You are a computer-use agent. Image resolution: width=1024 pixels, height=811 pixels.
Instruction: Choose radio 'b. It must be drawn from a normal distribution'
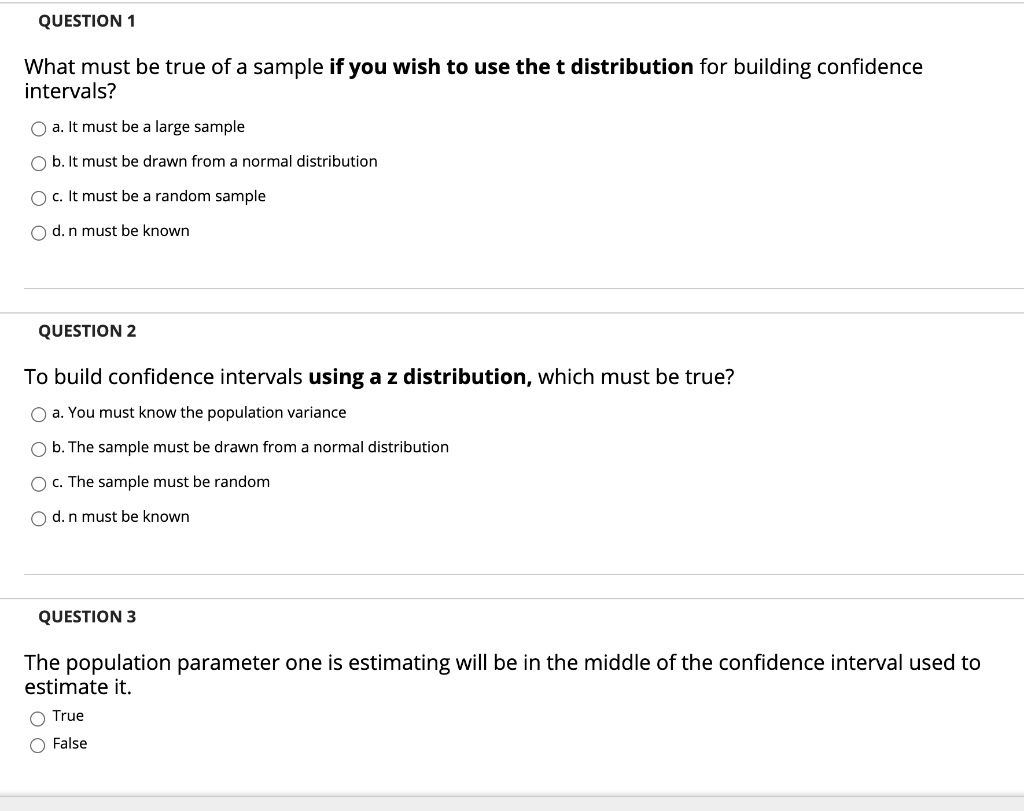(x=38, y=163)
